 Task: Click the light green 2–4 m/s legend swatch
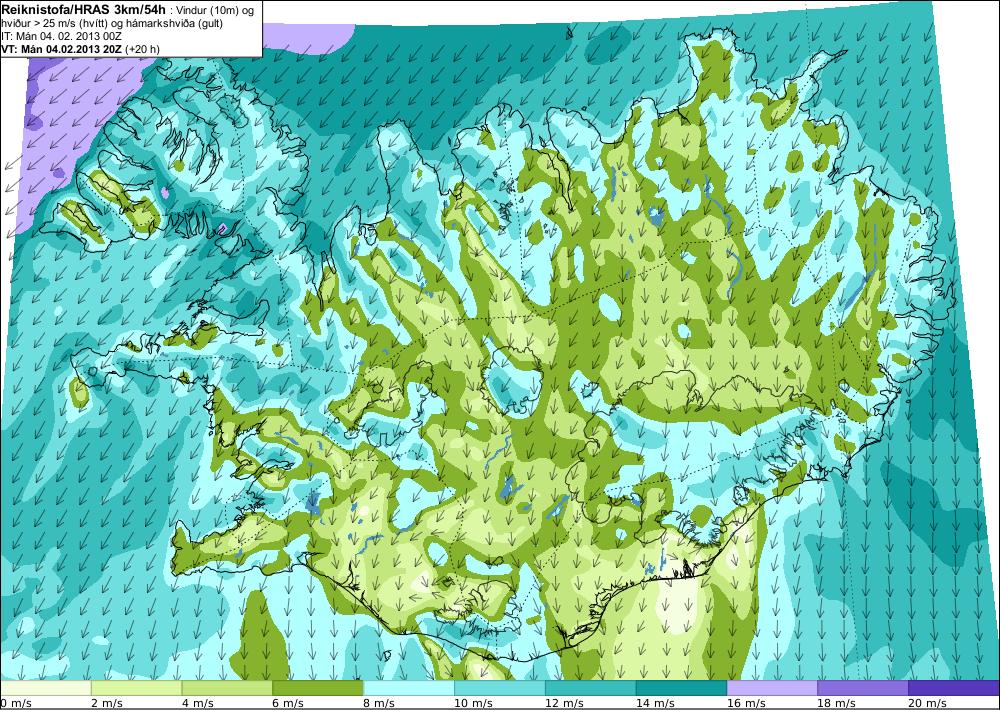click(x=136, y=688)
